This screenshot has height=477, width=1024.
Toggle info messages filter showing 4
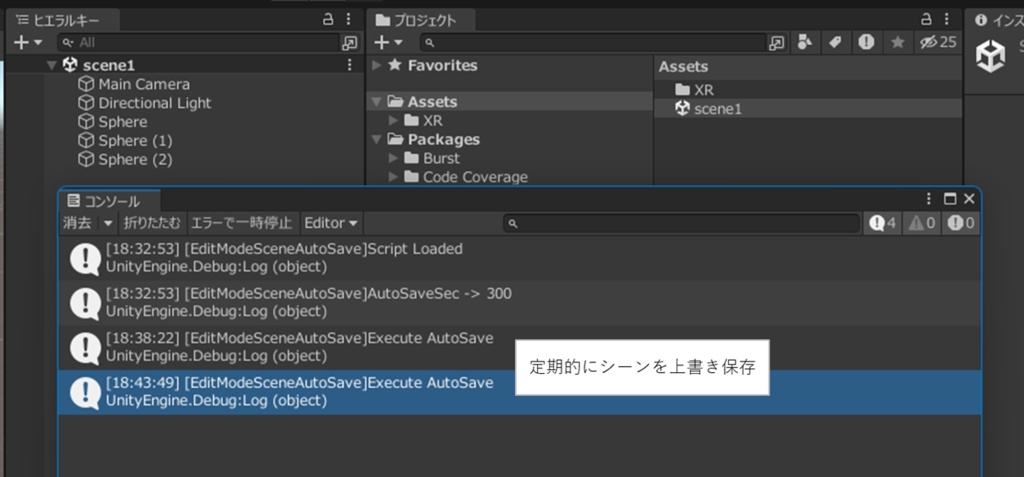(x=882, y=223)
